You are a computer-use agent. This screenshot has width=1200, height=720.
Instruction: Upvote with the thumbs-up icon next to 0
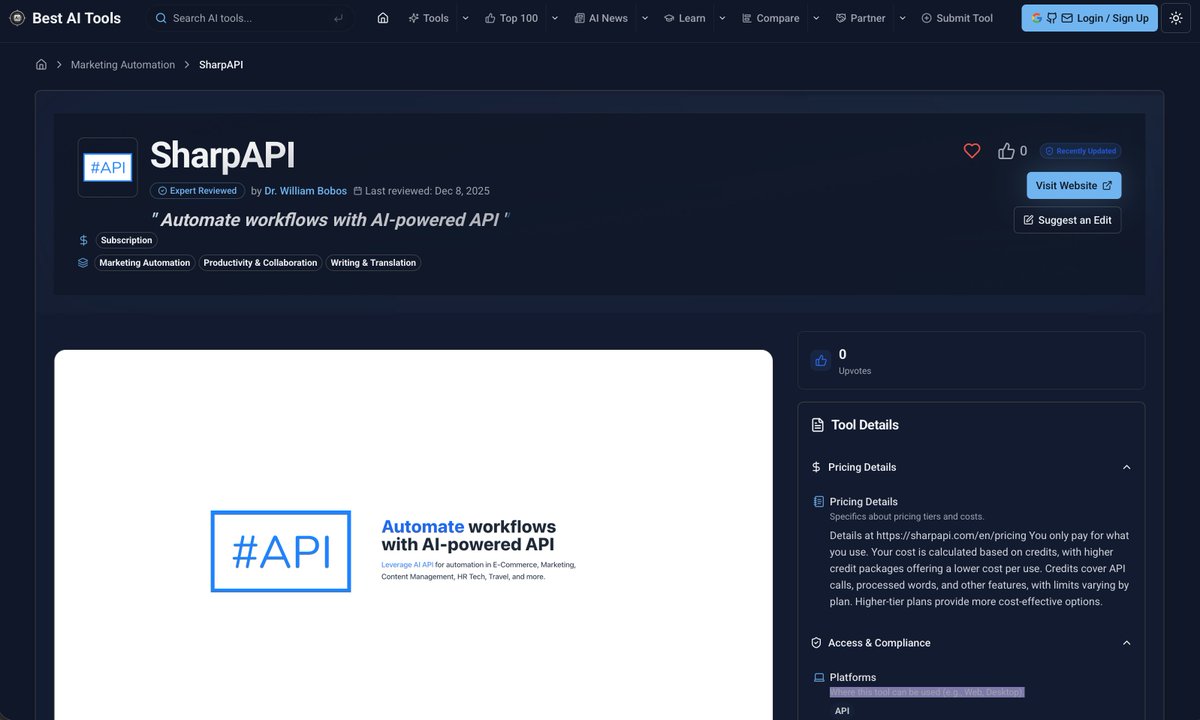point(1006,151)
